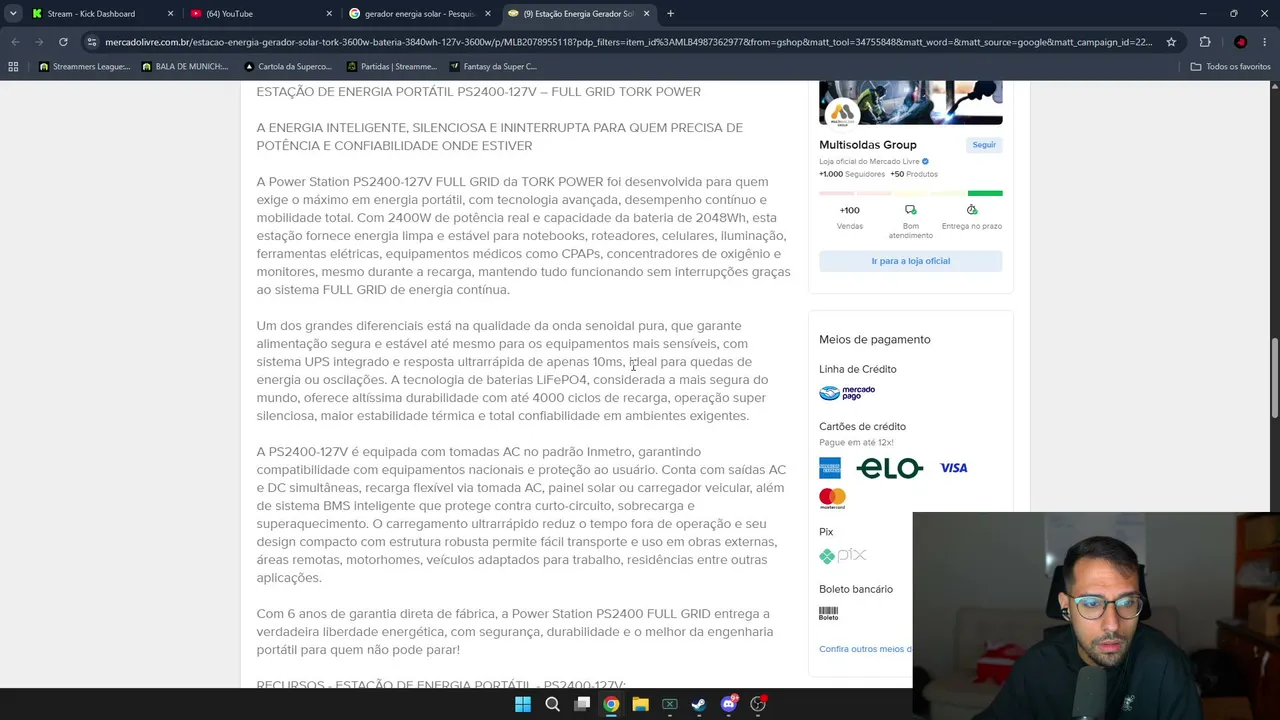1280x720 pixels.
Task: Open the Windows Start menu
Action: click(523, 704)
